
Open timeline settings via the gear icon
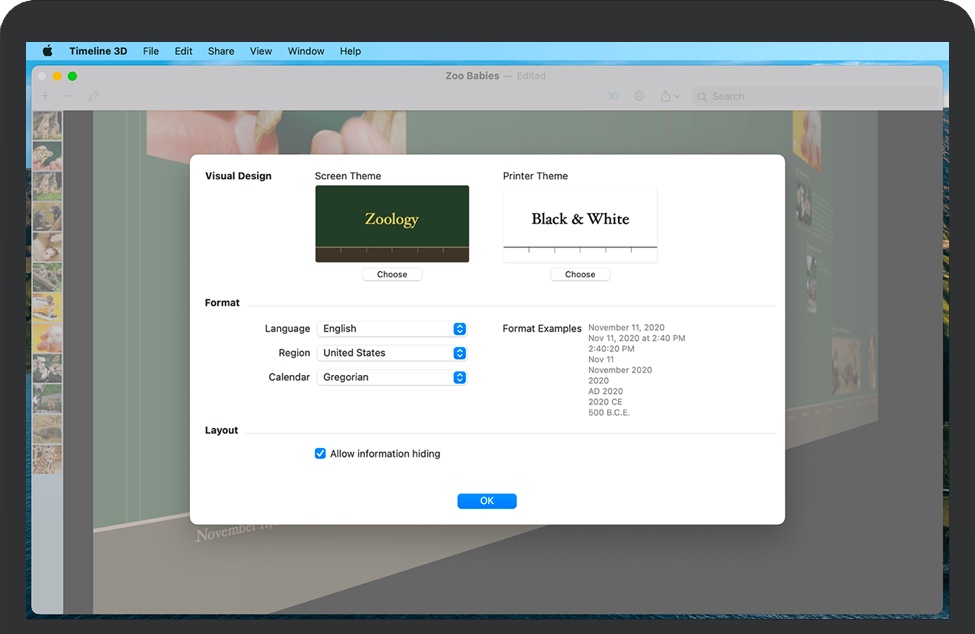(639, 95)
